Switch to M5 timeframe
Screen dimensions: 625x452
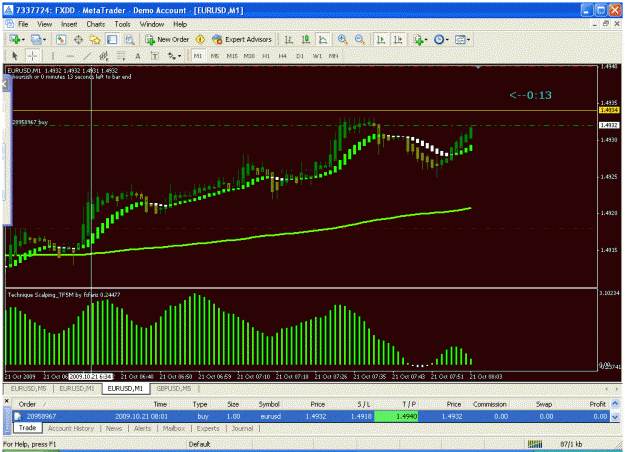[x=215, y=56]
